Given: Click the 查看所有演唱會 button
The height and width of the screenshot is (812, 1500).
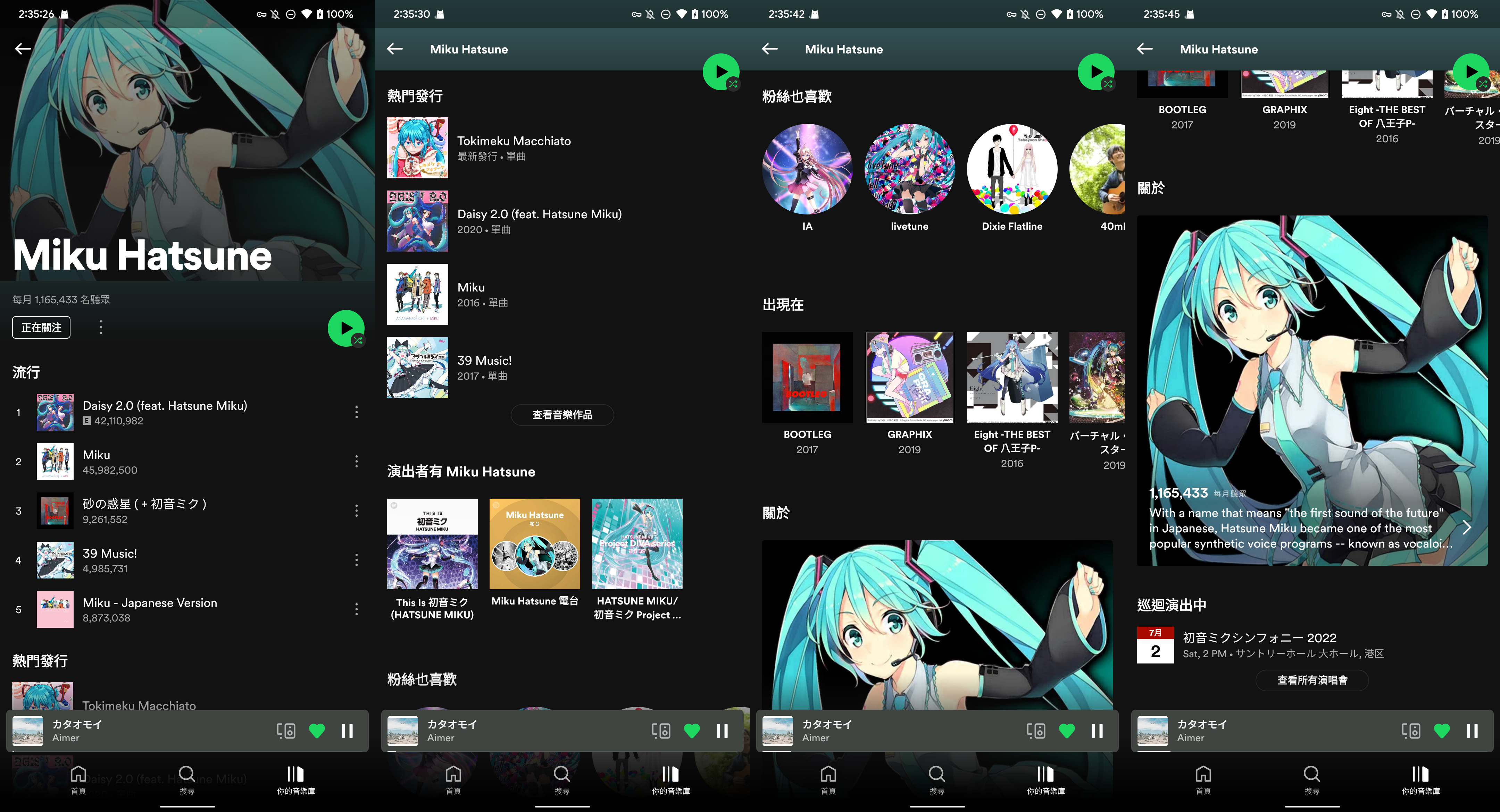Looking at the screenshot, I should [x=1312, y=680].
